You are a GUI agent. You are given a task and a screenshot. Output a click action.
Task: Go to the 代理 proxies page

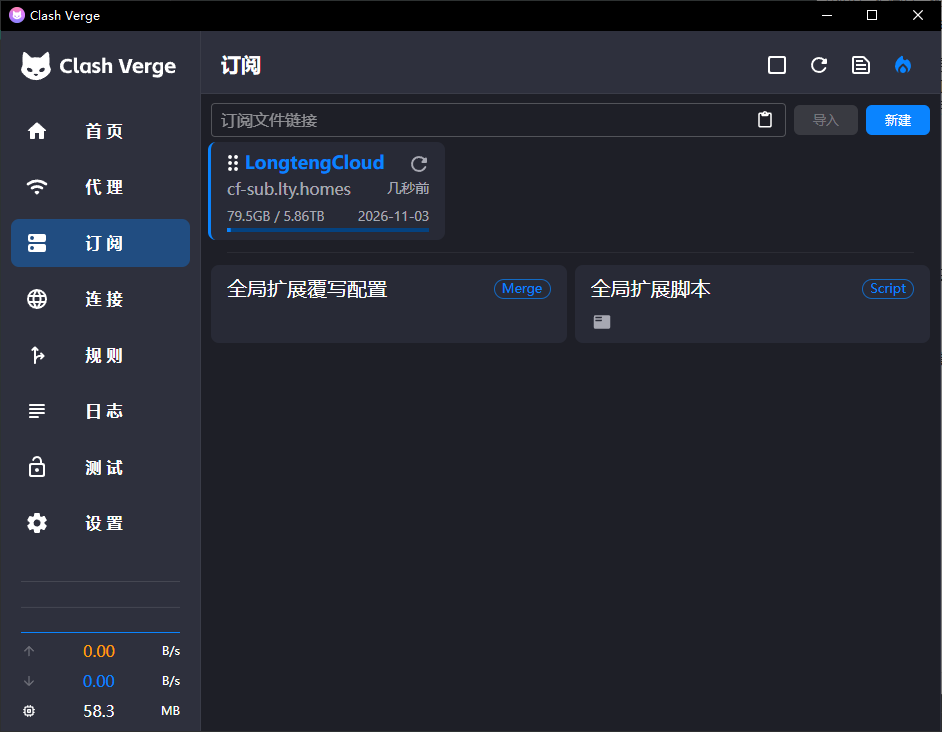pos(100,187)
